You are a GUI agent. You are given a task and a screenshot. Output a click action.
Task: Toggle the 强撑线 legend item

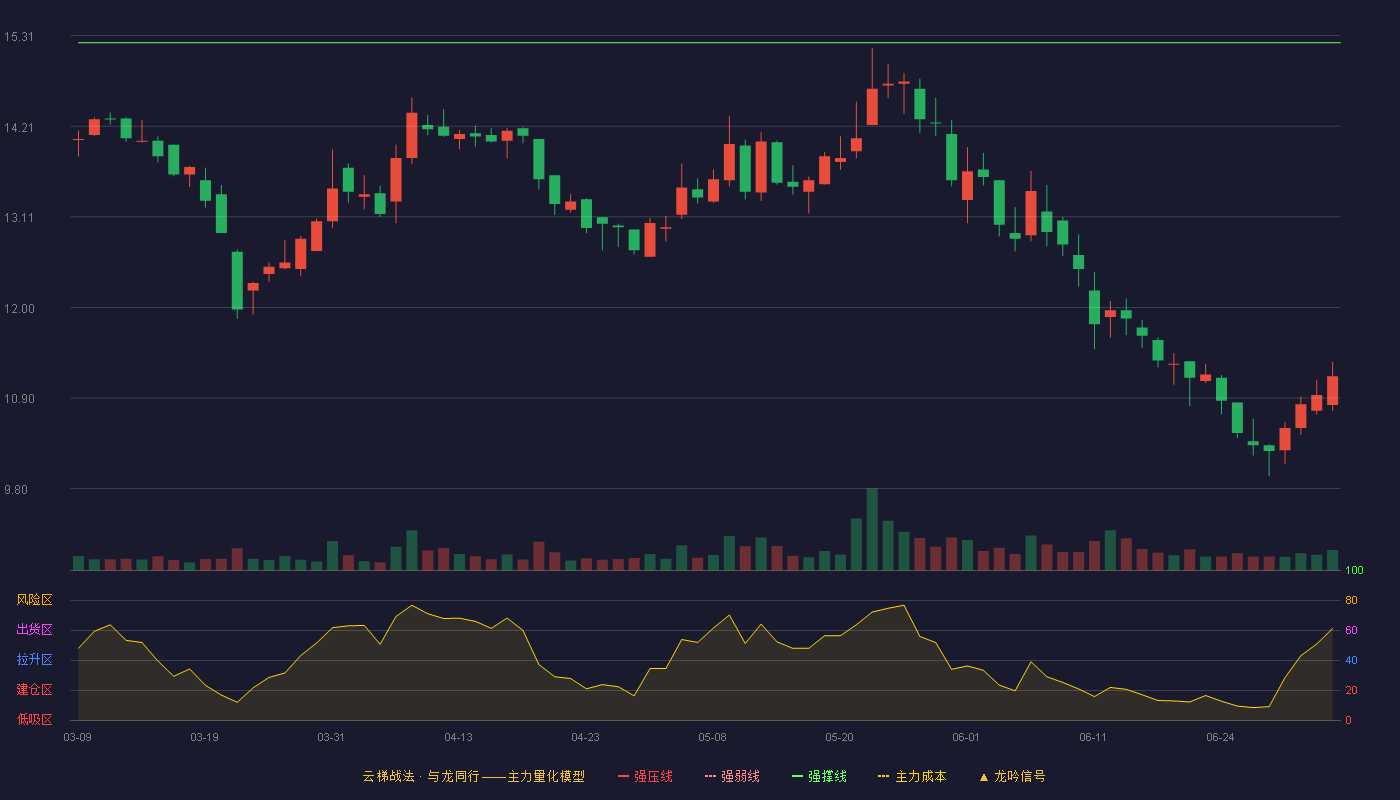click(x=819, y=776)
